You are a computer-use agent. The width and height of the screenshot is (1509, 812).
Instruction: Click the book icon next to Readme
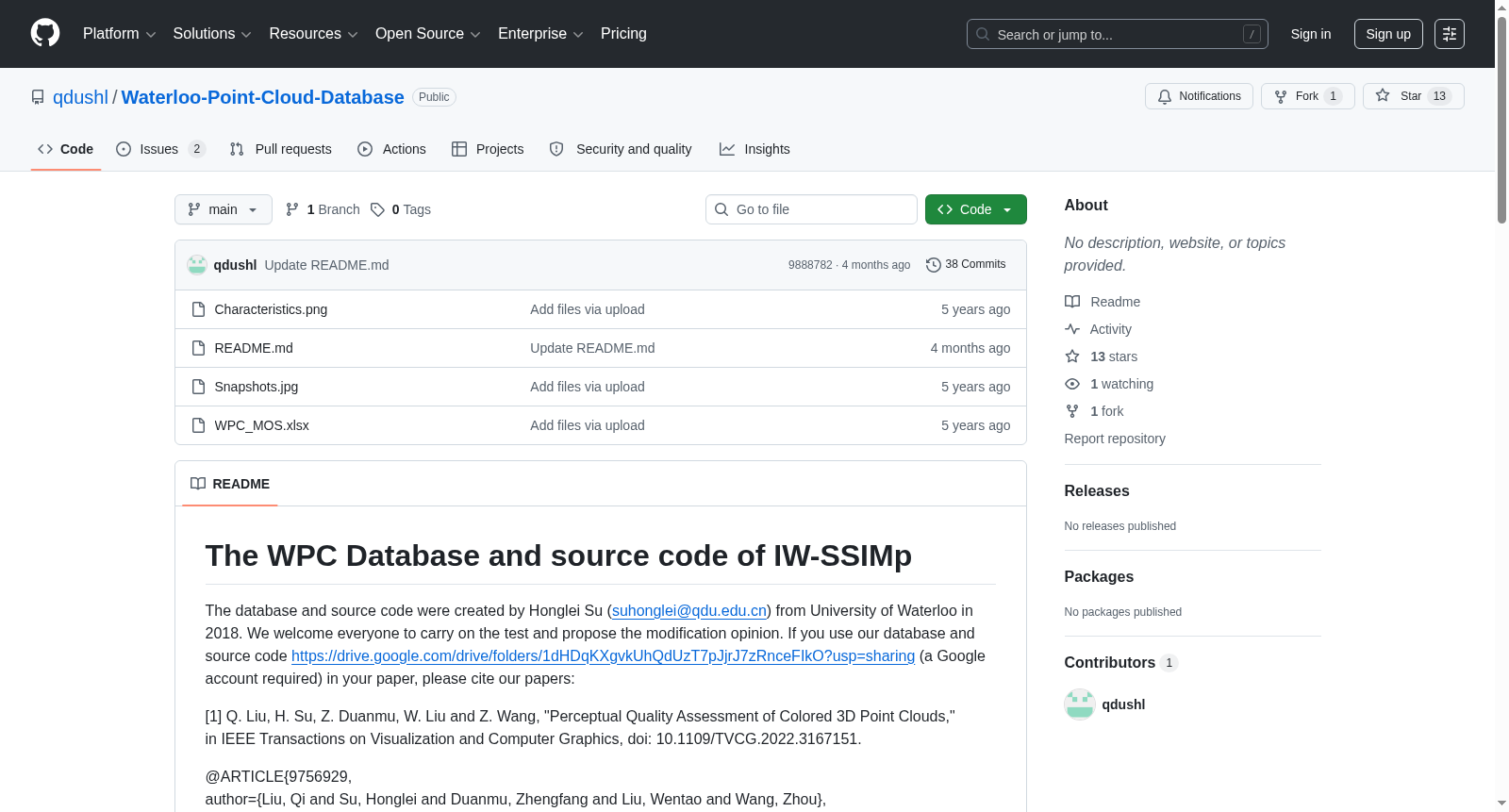click(1072, 302)
